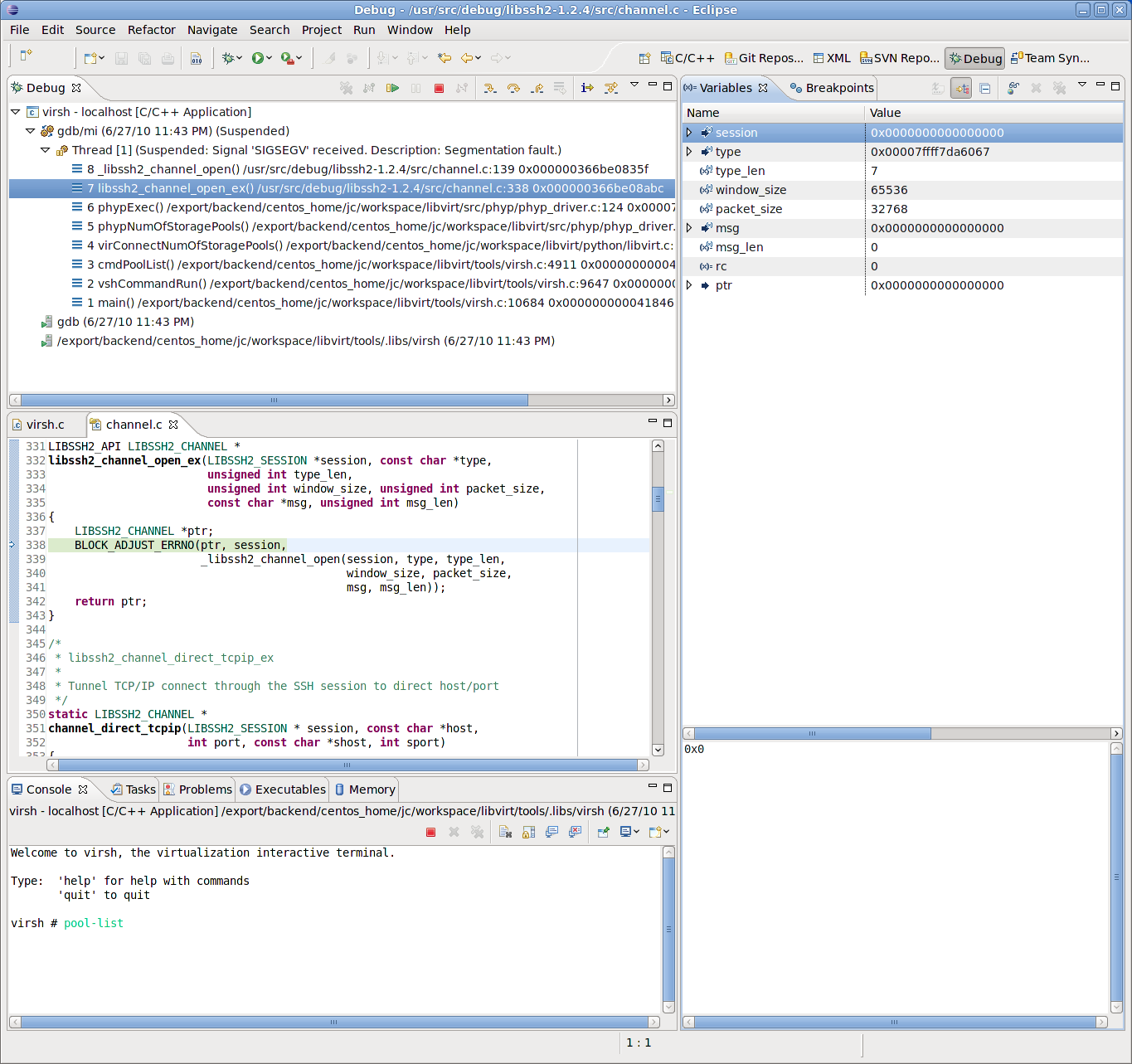Switch to the C/C++ perspective
1132x1064 pixels.
687,58
